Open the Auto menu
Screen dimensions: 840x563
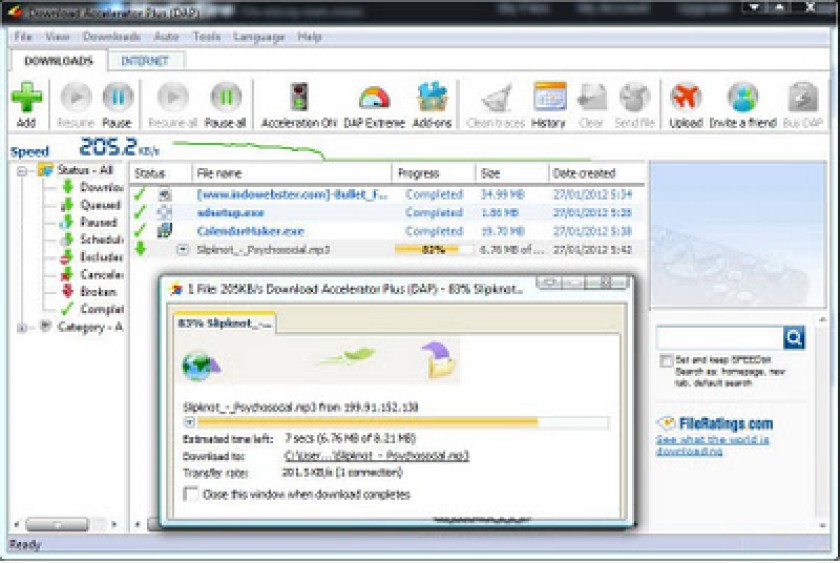[x=166, y=36]
